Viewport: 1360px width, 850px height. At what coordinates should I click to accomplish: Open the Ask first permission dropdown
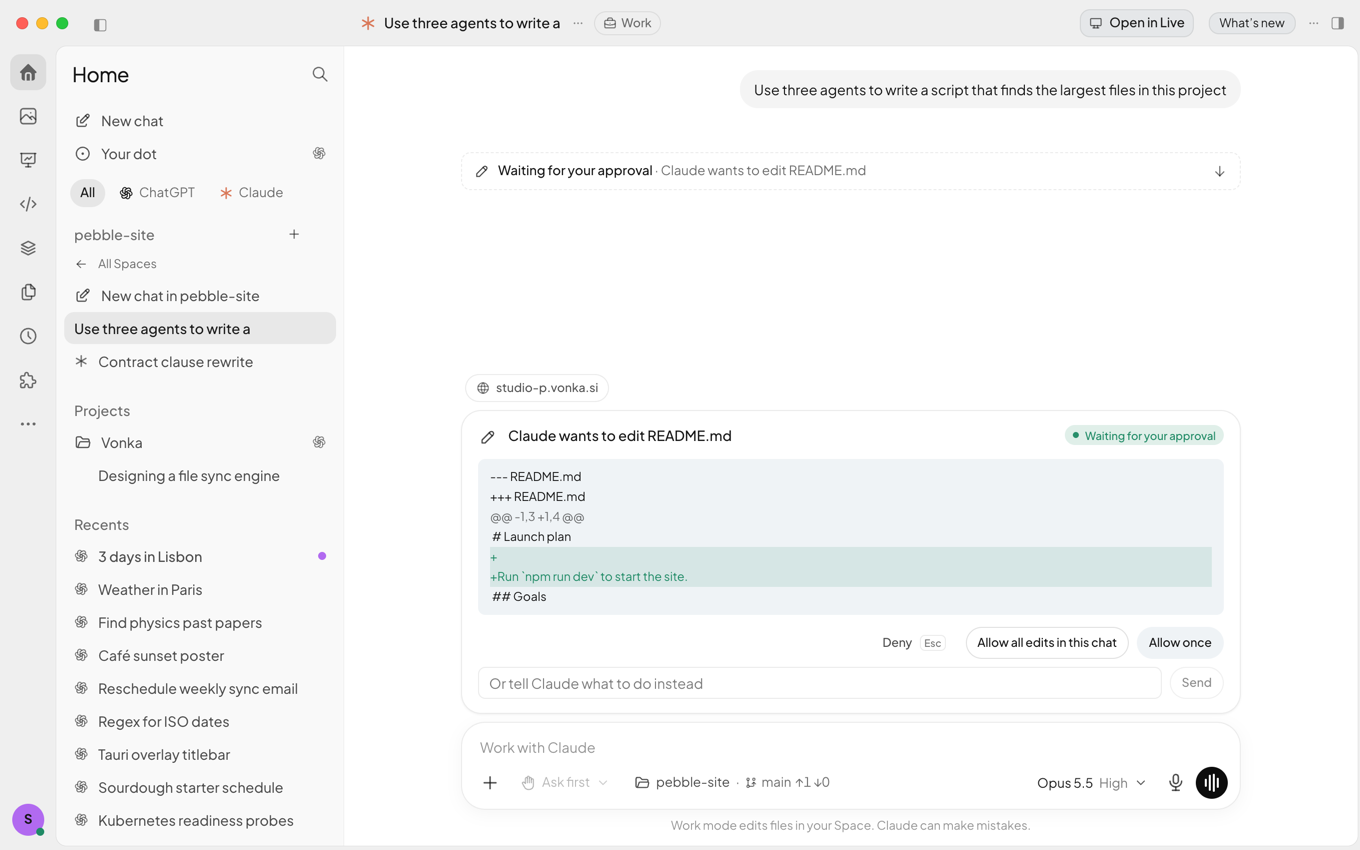(565, 783)
